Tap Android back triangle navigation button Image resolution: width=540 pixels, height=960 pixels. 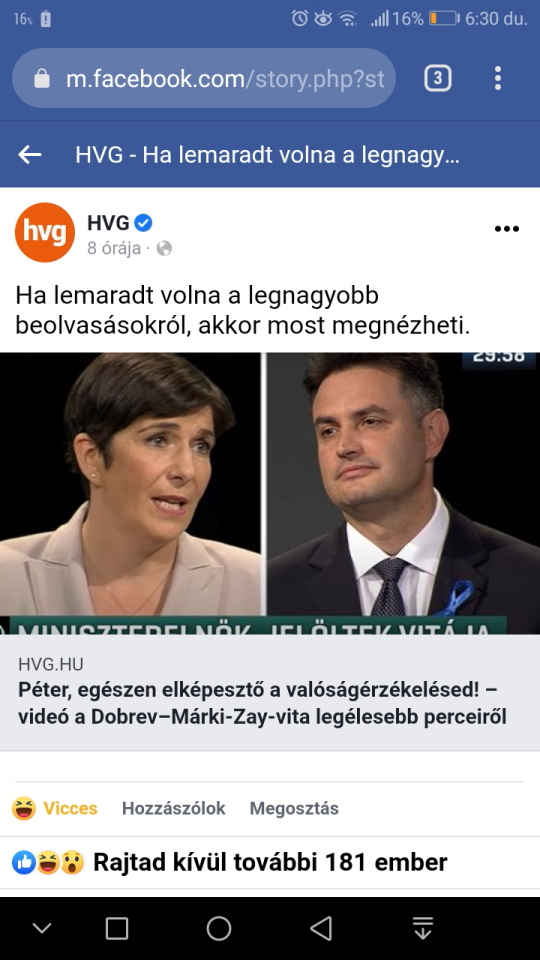[x=321, y=928]
